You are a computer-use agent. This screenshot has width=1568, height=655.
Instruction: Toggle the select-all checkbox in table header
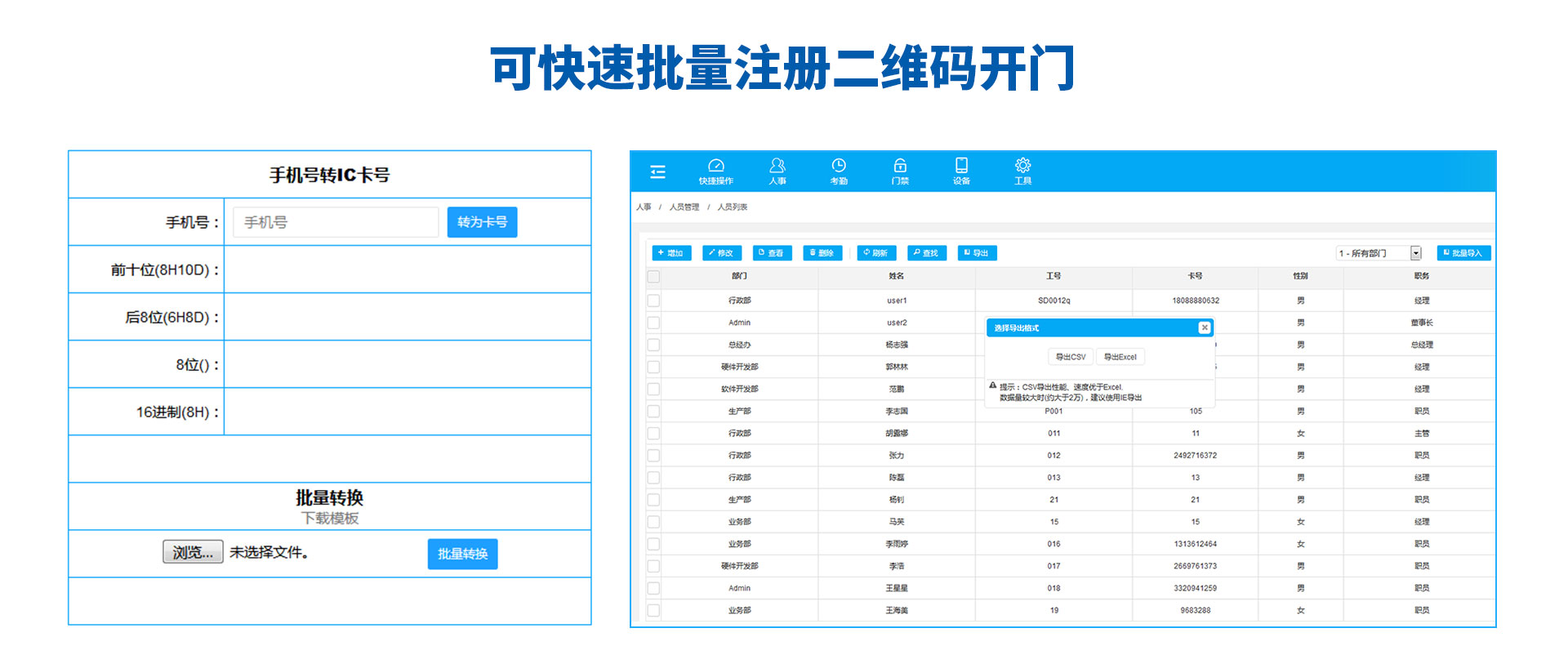pyautogui.click(x=653, y=277)
